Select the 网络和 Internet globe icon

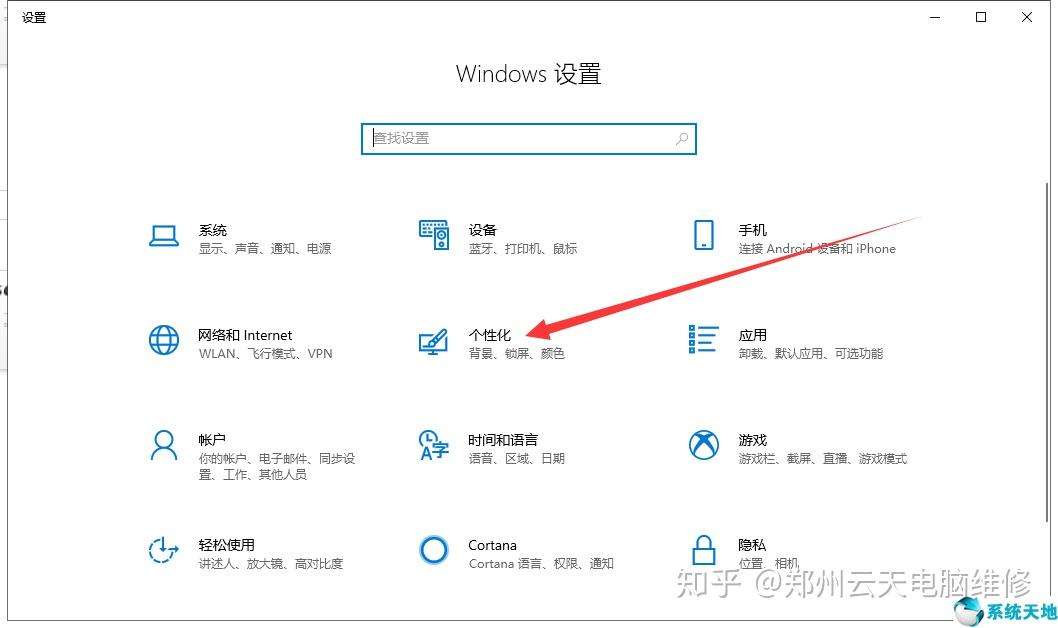point(164,340)
